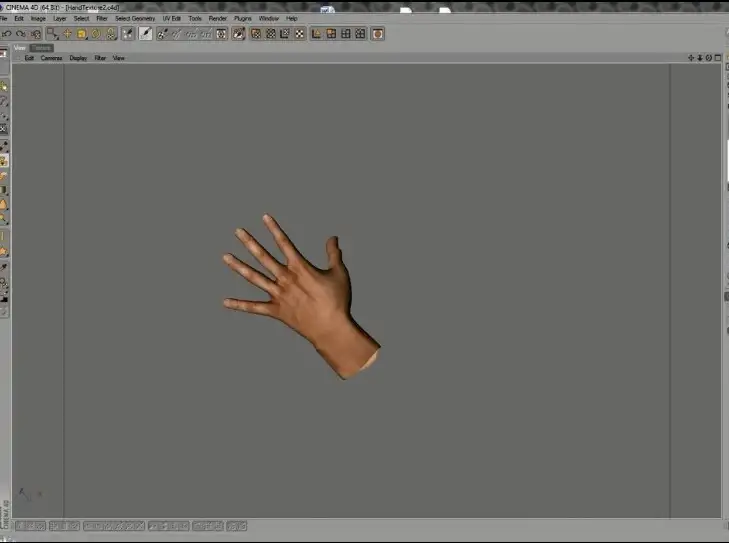This screenshot has width=729, height=543.
Task: Select the eyedropper tool in left palette
Action: click(4, 267)
